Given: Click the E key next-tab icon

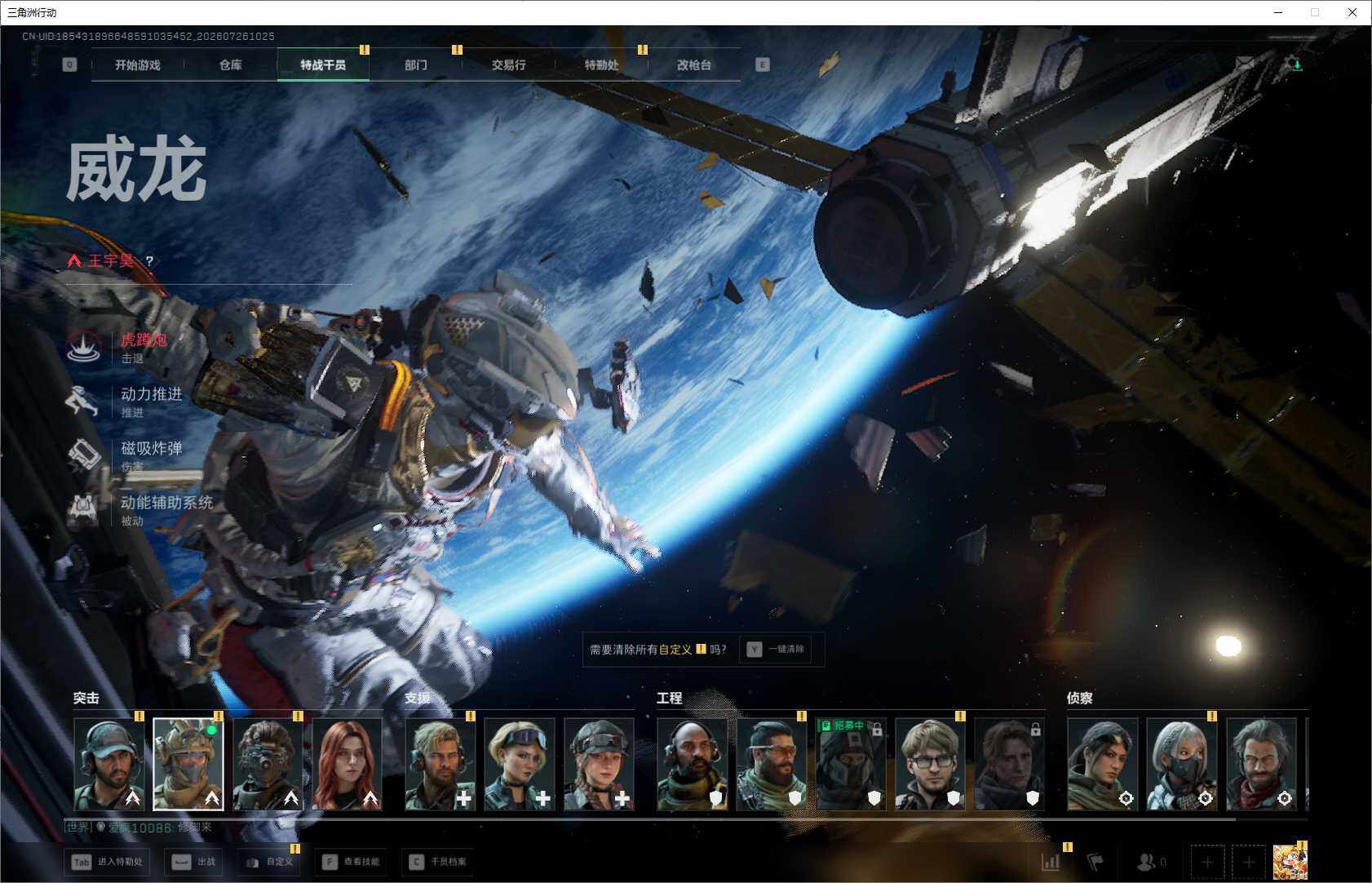Looking at the screenshot, I should (763, 64).
